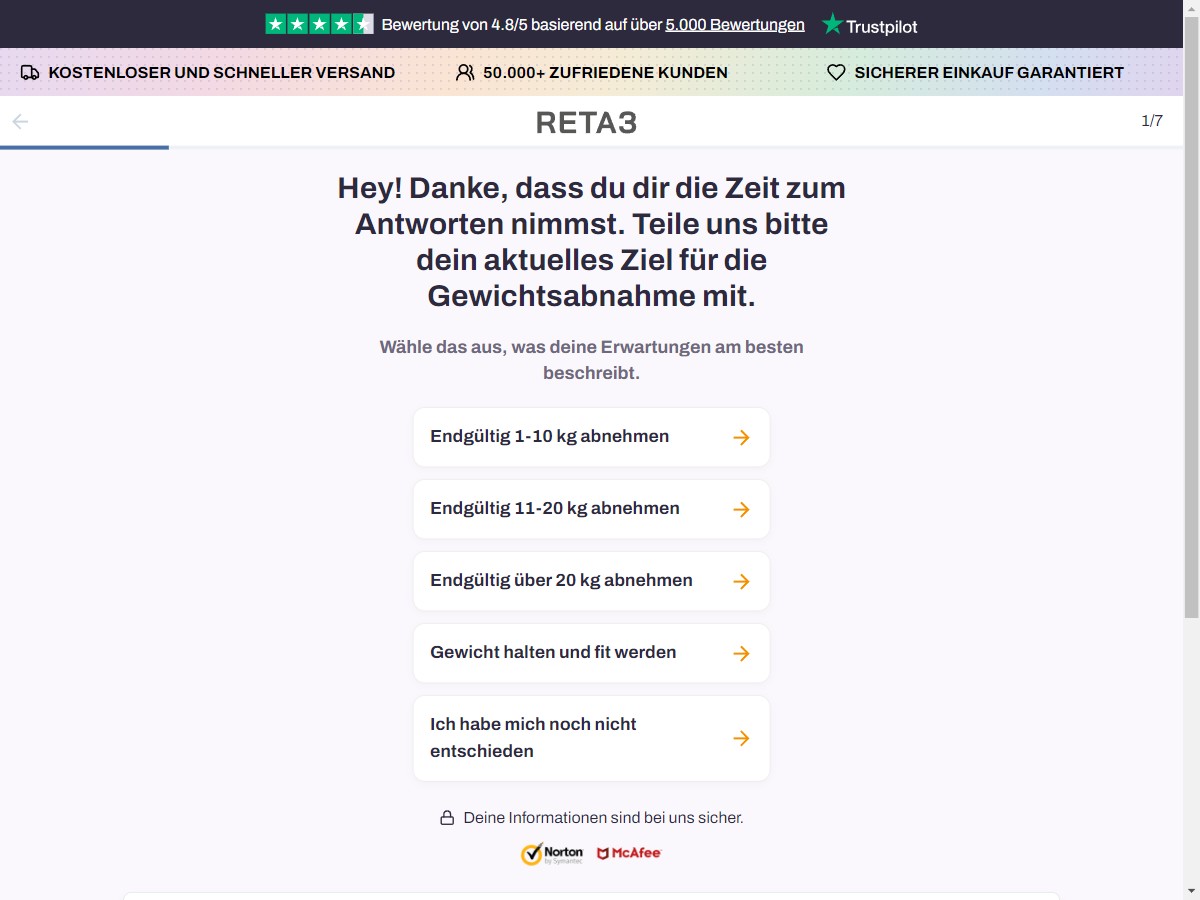Image resolution: width=1200 pixels, height=900 pixels.
Task: Click arrow icon in 1-10 kg option
Action: pos(741,437)
